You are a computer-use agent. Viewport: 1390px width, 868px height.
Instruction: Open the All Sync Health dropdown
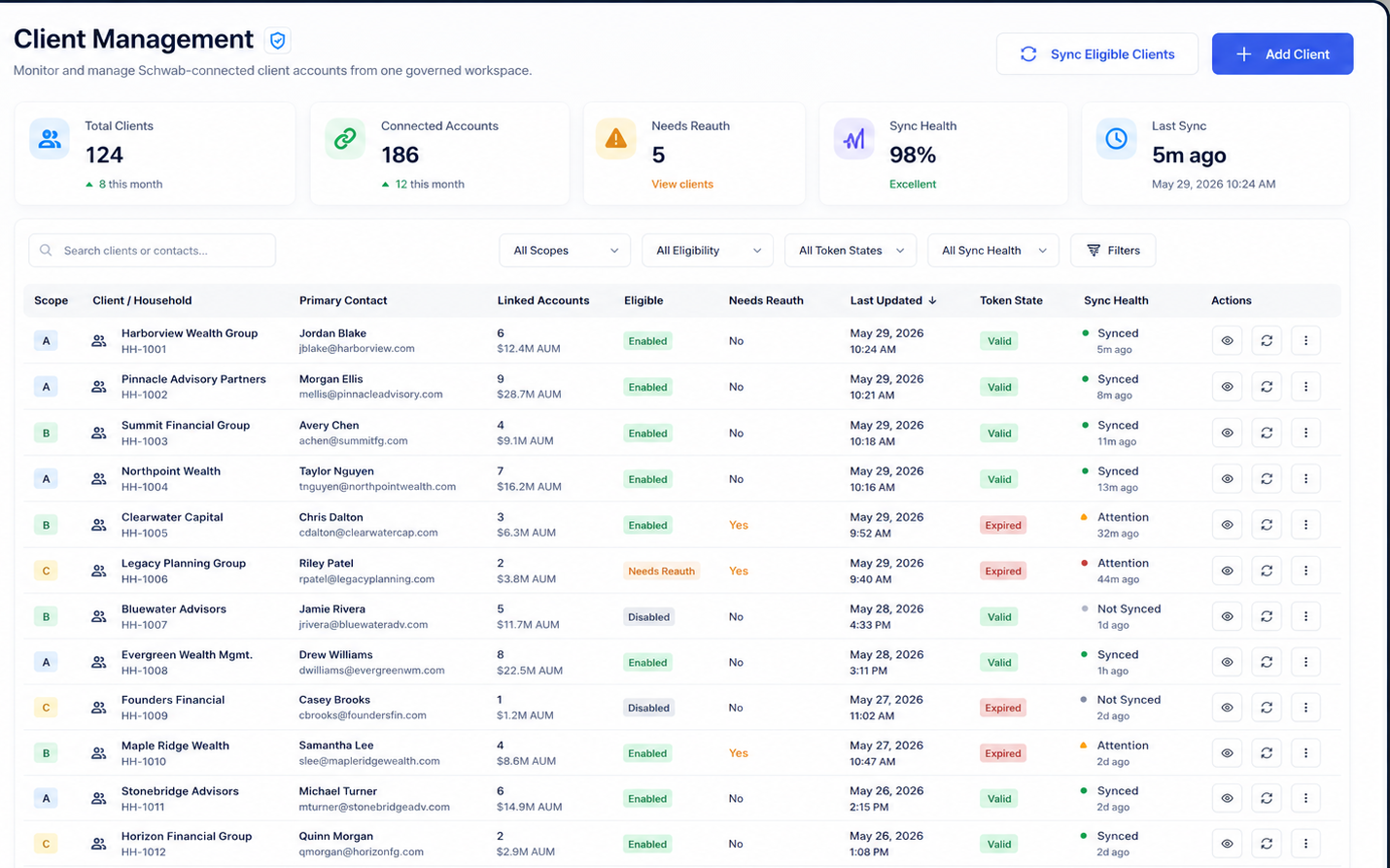pyautogui.click(x=993, y=251)
